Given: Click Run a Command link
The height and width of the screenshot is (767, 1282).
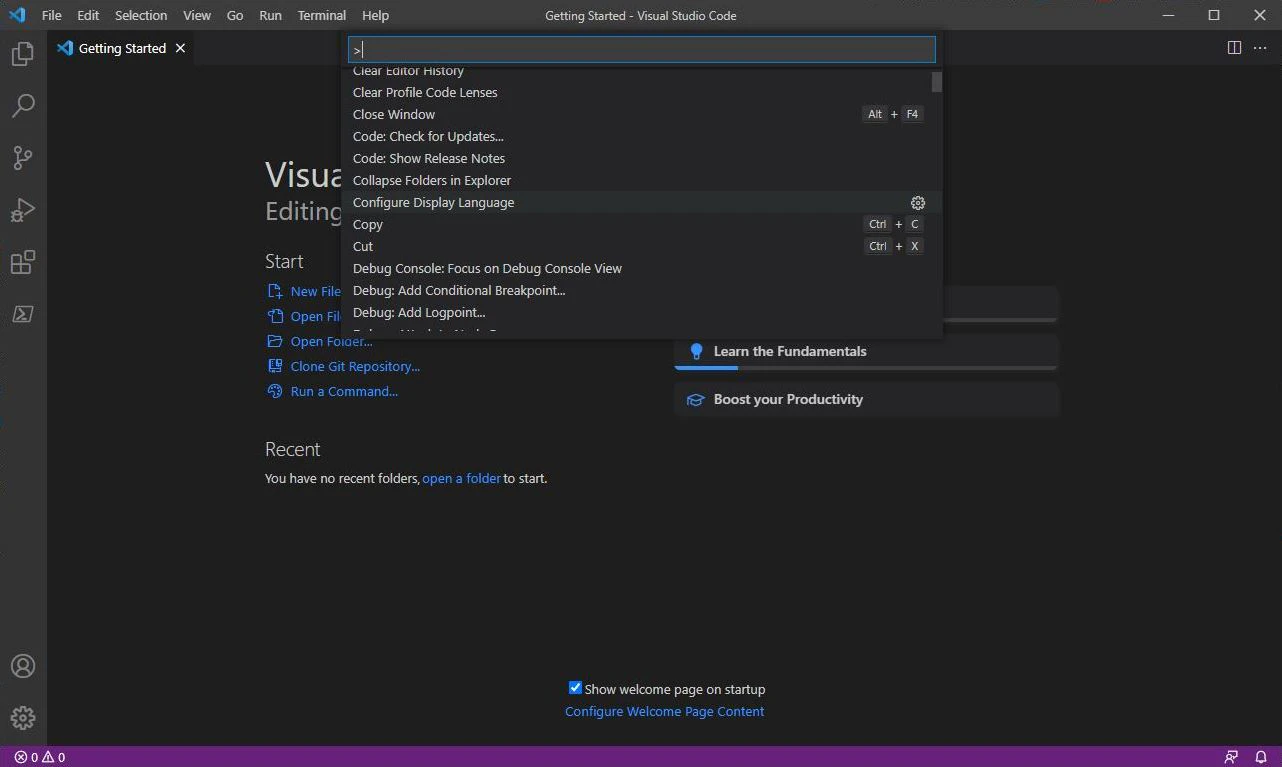Looking at the screenshot, I should 344,391.
